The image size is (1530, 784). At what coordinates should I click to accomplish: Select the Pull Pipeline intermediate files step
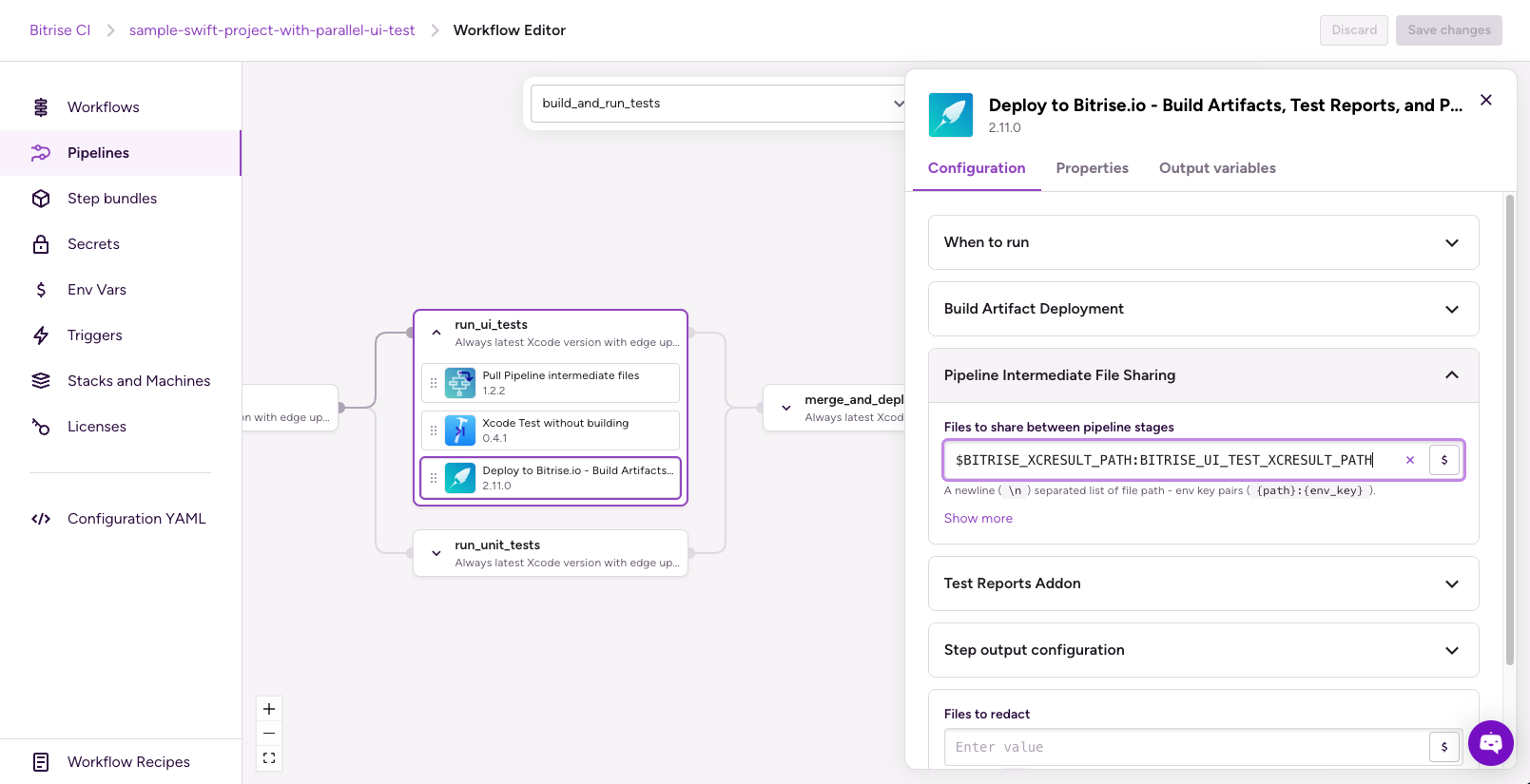click(551, 383)
